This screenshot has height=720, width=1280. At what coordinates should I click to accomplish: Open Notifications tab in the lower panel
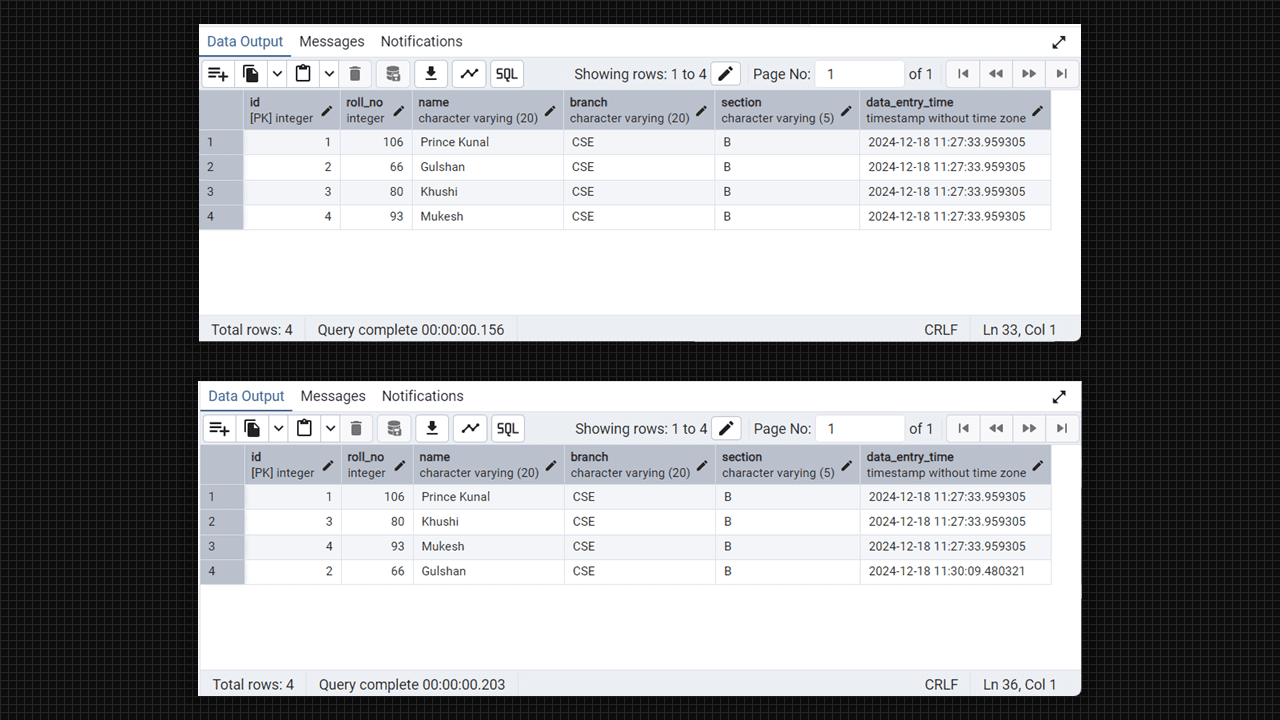click(422, 397)
